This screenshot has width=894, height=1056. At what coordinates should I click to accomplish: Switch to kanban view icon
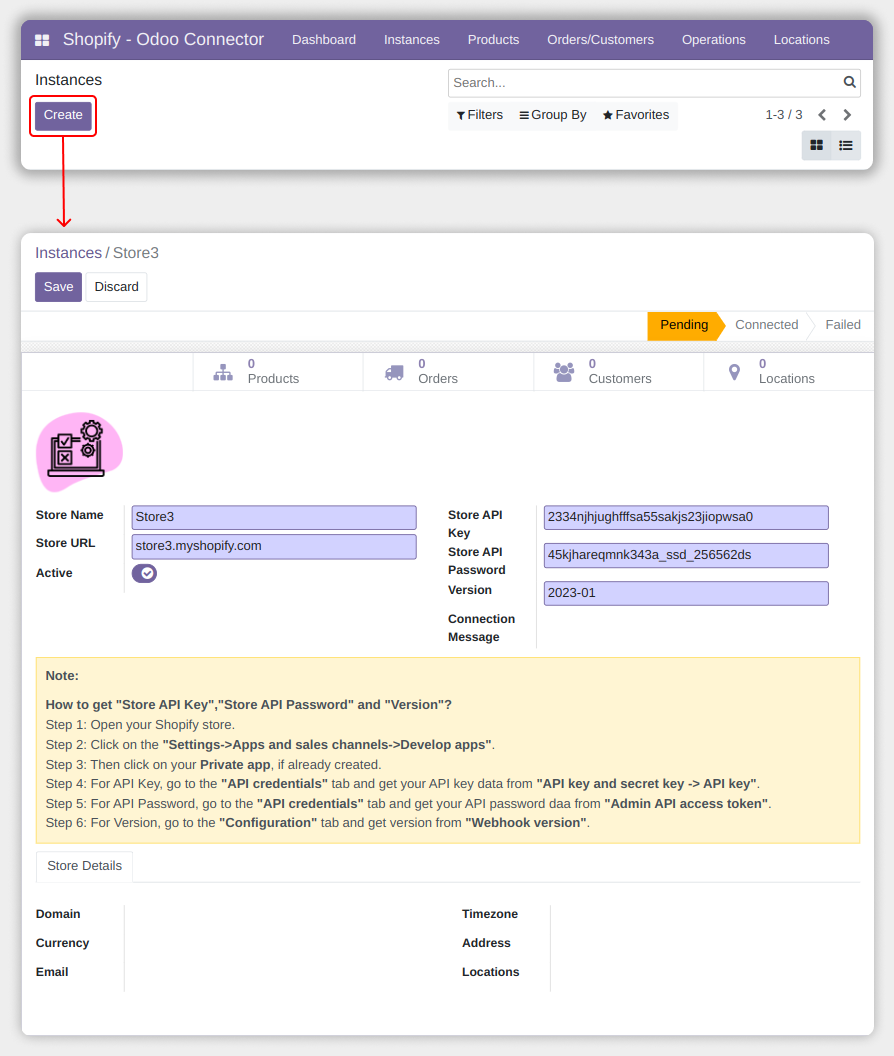click(x=817, y=145)
